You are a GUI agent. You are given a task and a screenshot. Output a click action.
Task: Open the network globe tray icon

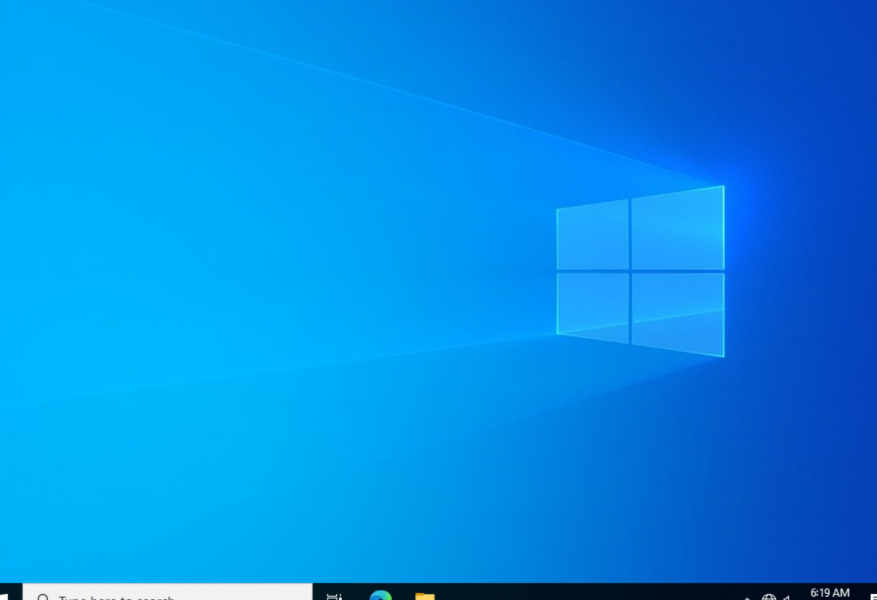[x=769, y=597]
